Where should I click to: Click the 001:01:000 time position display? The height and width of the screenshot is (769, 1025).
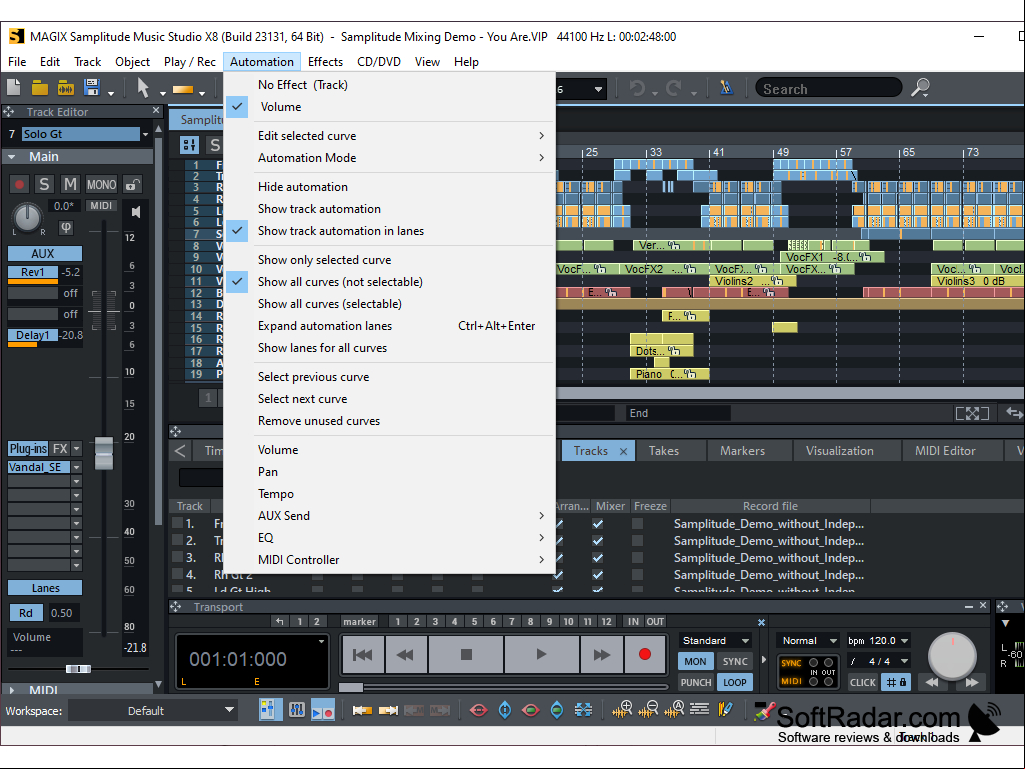pos(238,658)
